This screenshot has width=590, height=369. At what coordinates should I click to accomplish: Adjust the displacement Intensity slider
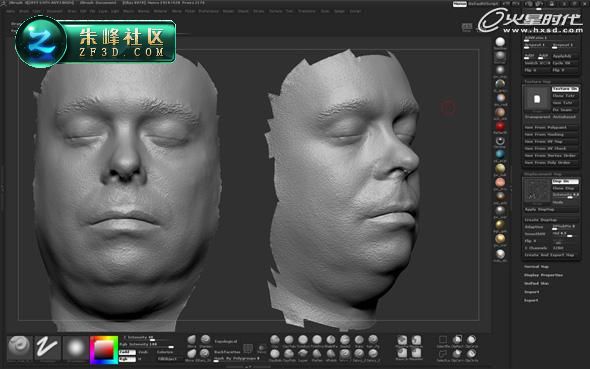tap(565, 195)
